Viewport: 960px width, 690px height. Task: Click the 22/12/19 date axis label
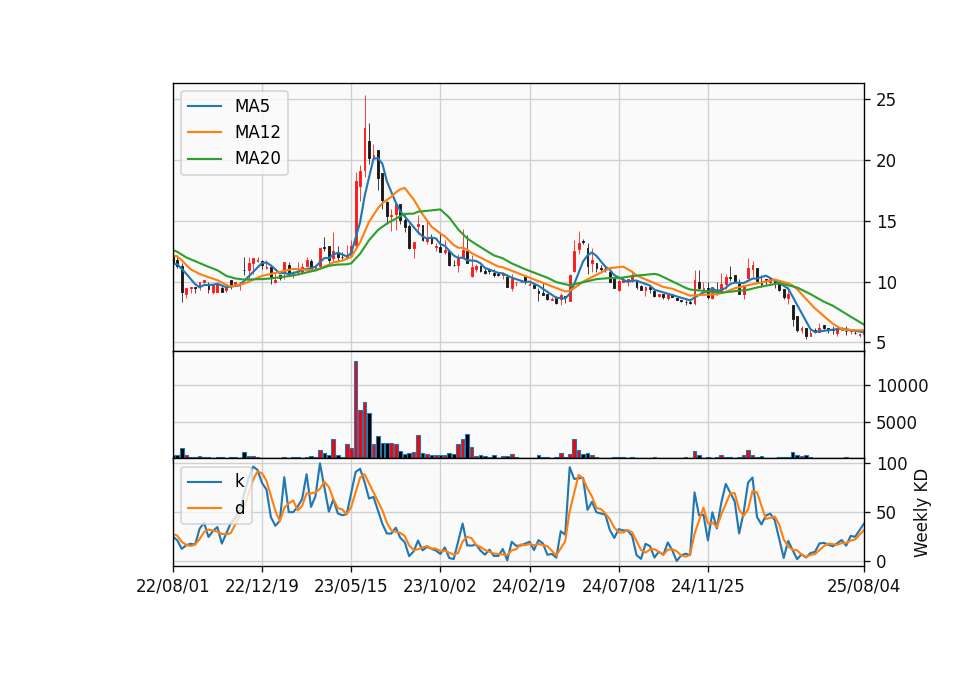point(262,586)
